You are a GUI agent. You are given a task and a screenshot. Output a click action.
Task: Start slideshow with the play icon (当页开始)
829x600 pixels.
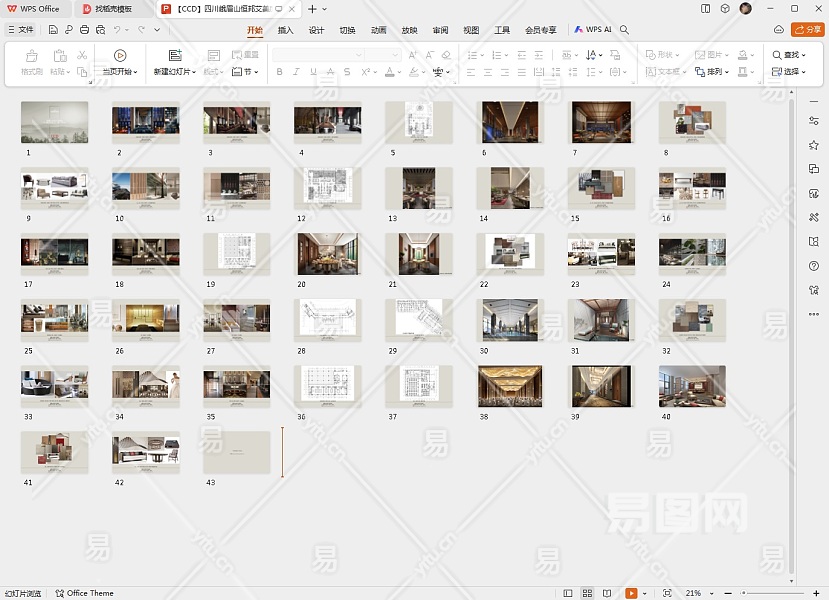(x=120, y=56)
